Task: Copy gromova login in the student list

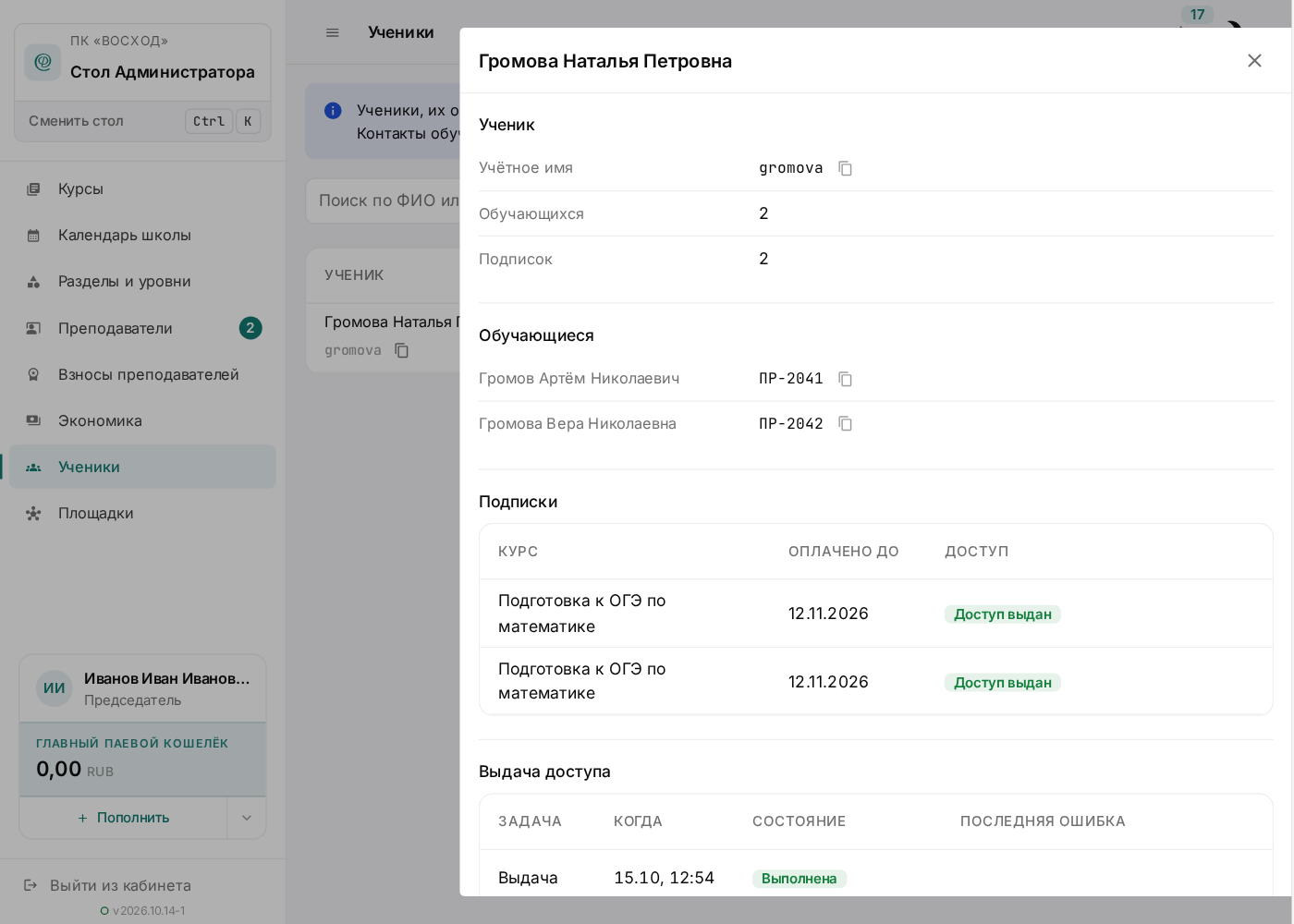Action: click(401, 350)
